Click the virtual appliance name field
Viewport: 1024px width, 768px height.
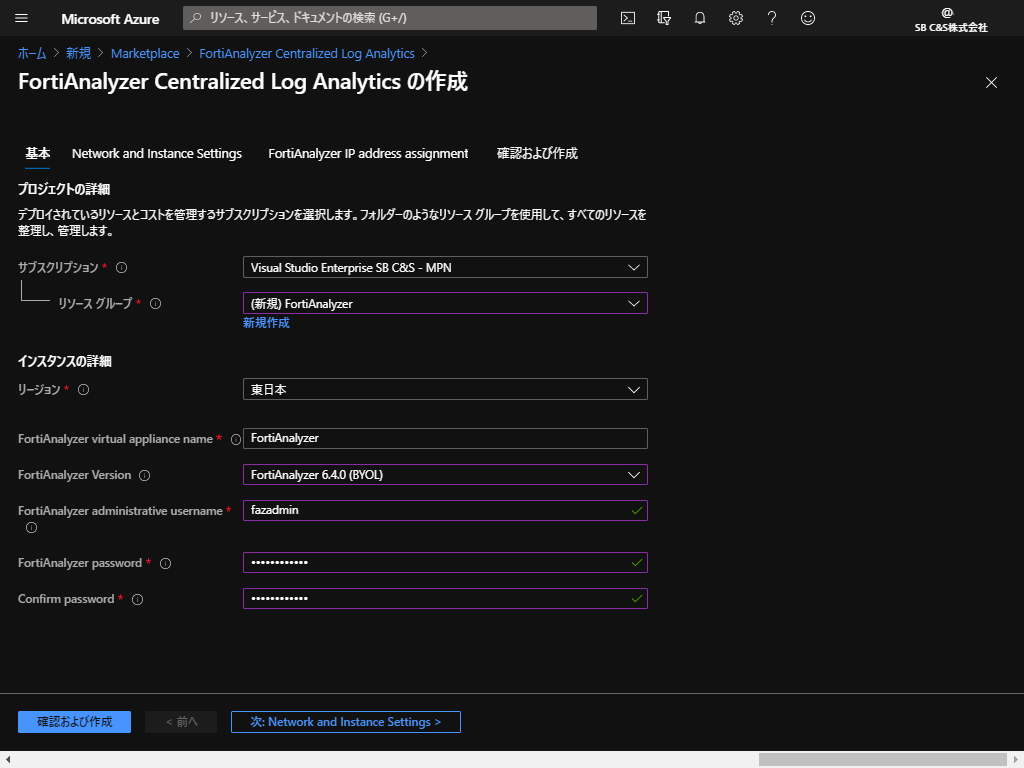coord(445,438)
